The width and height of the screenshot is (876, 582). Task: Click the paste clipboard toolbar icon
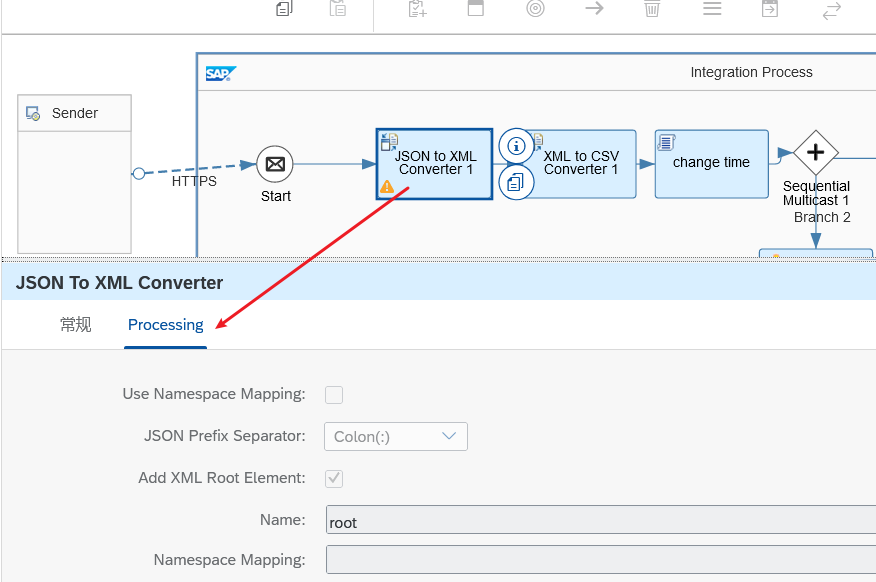click(338, 9)
